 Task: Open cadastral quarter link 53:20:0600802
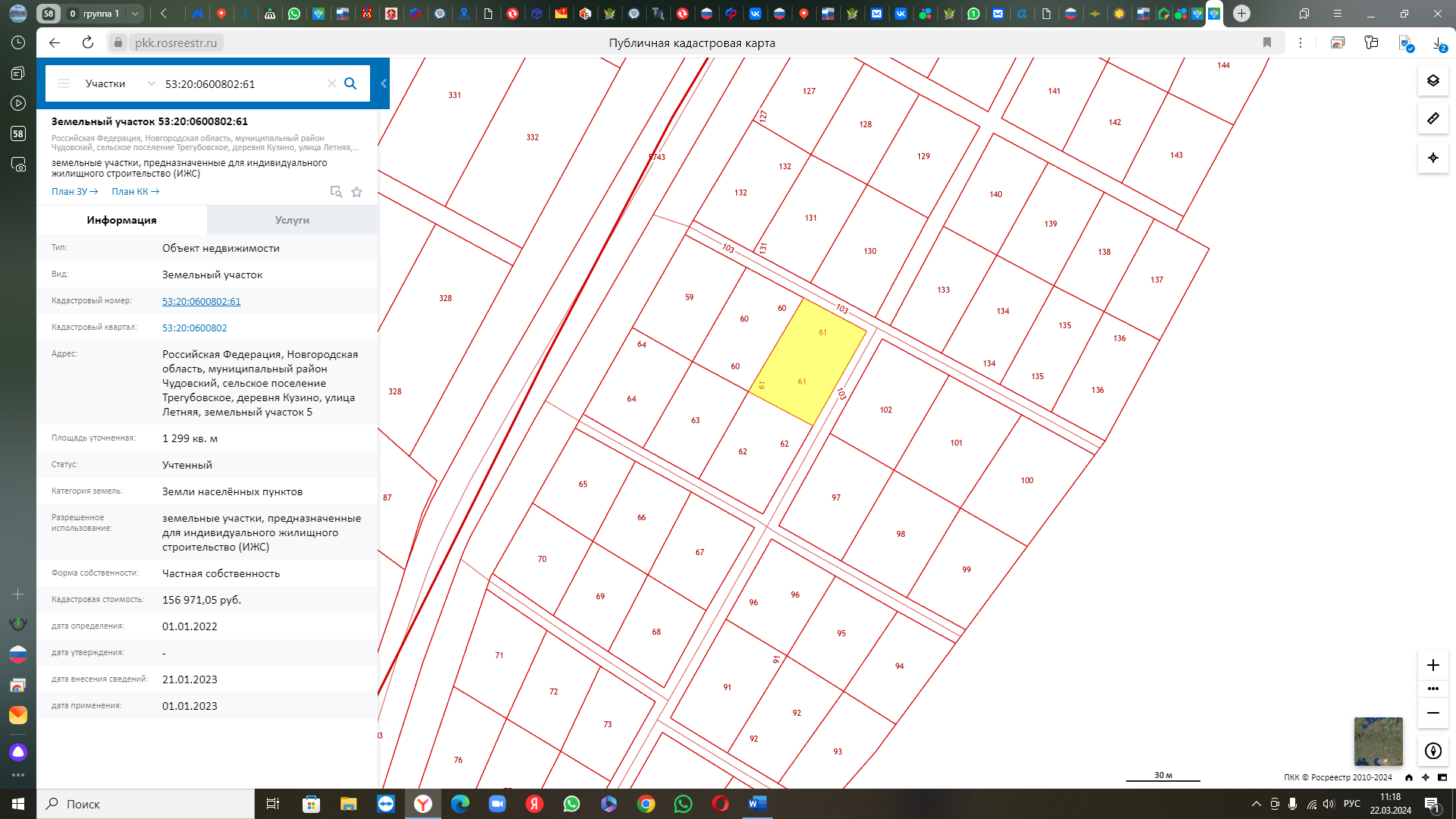coord(194,328)
